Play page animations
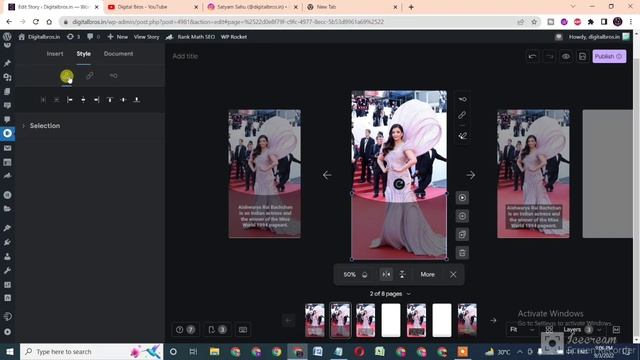The width and height of the screenshot is (640, 360). click(x=462, y=198)
